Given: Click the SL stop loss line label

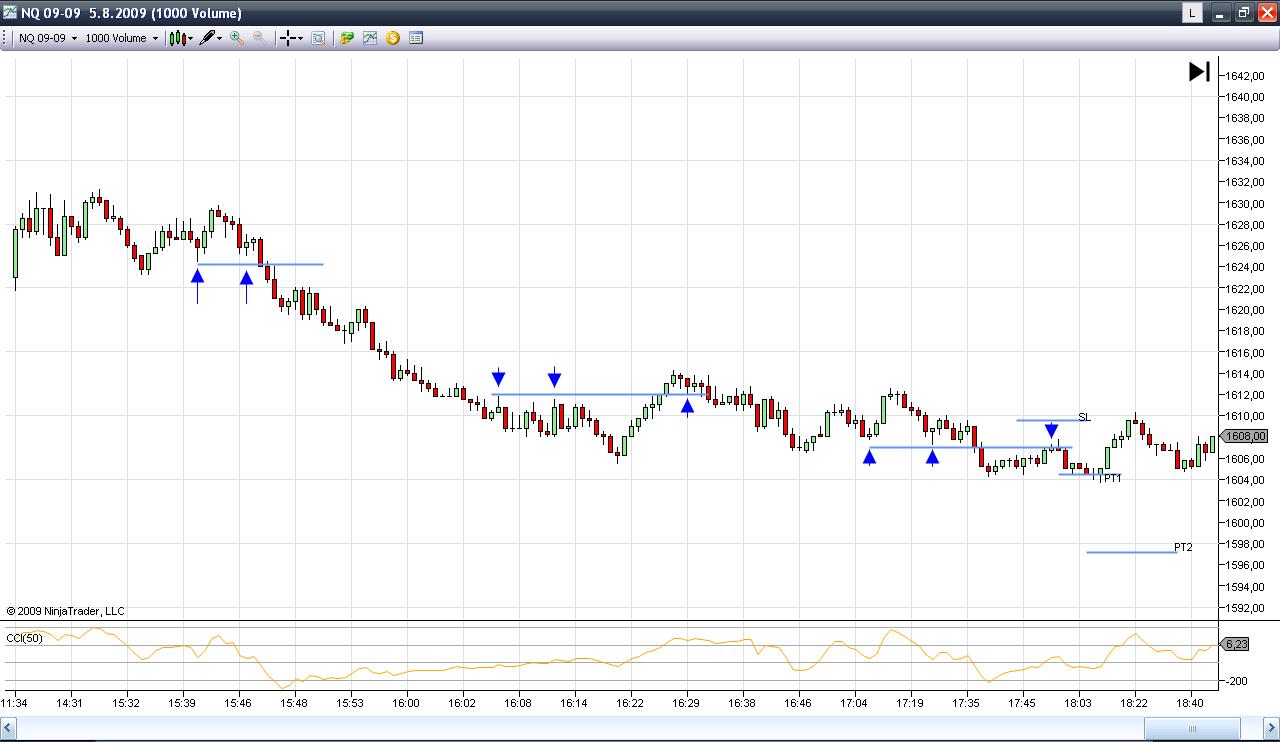Looking at the screenshot, I should tap(1084, 417).
